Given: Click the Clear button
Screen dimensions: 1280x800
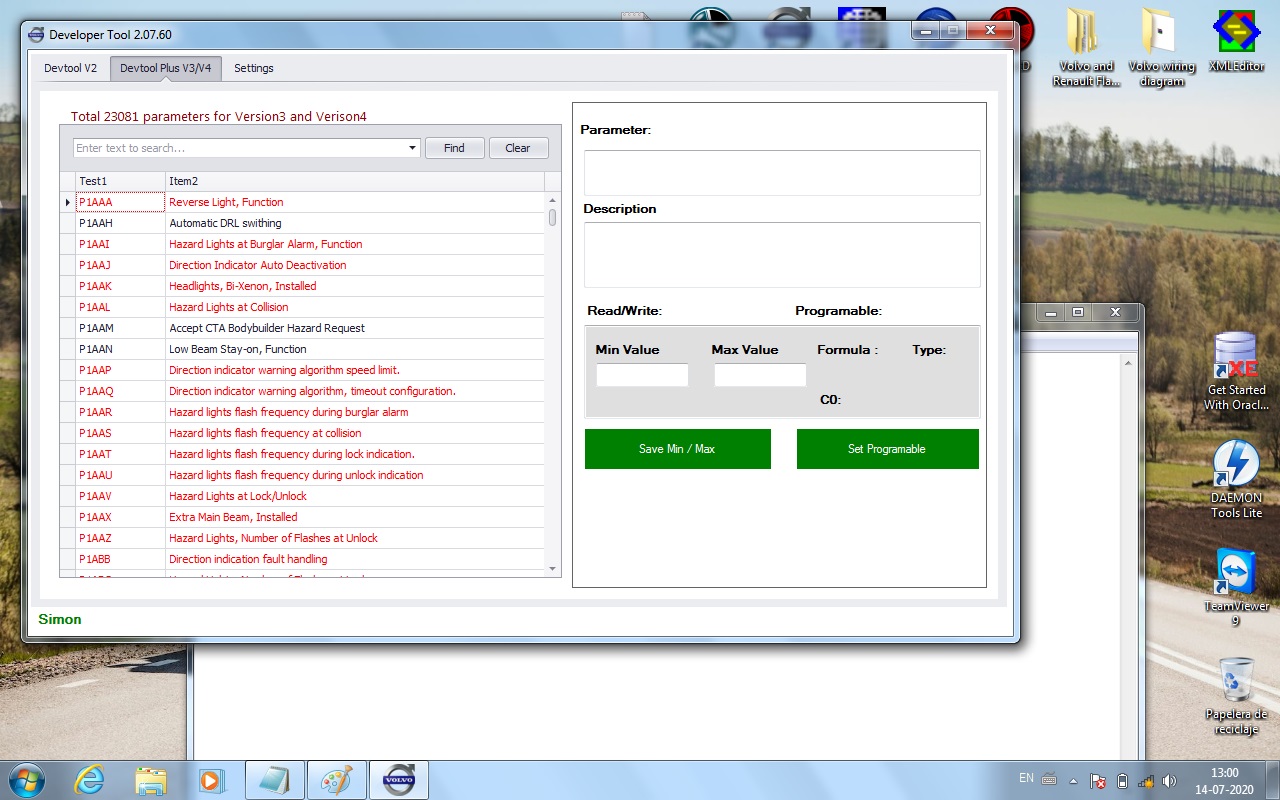Looking at the screenshot, I should coord(518,148).
